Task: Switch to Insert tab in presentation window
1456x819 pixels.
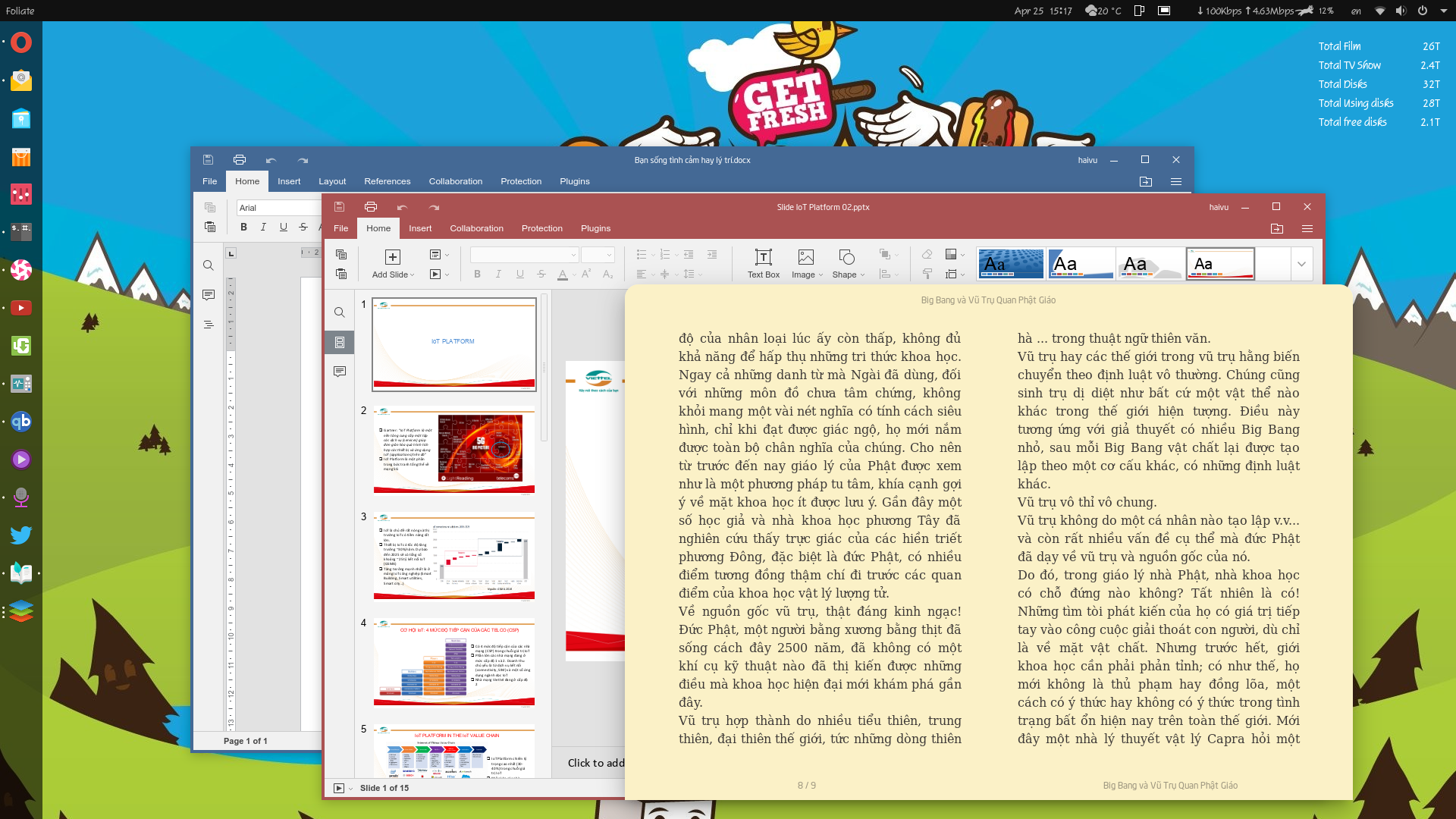Action: click(420, 228)
